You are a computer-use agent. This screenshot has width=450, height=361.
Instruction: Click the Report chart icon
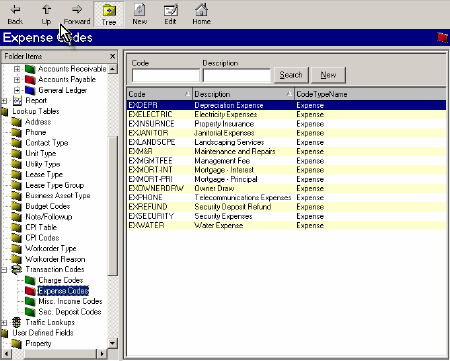coord(17,100)
